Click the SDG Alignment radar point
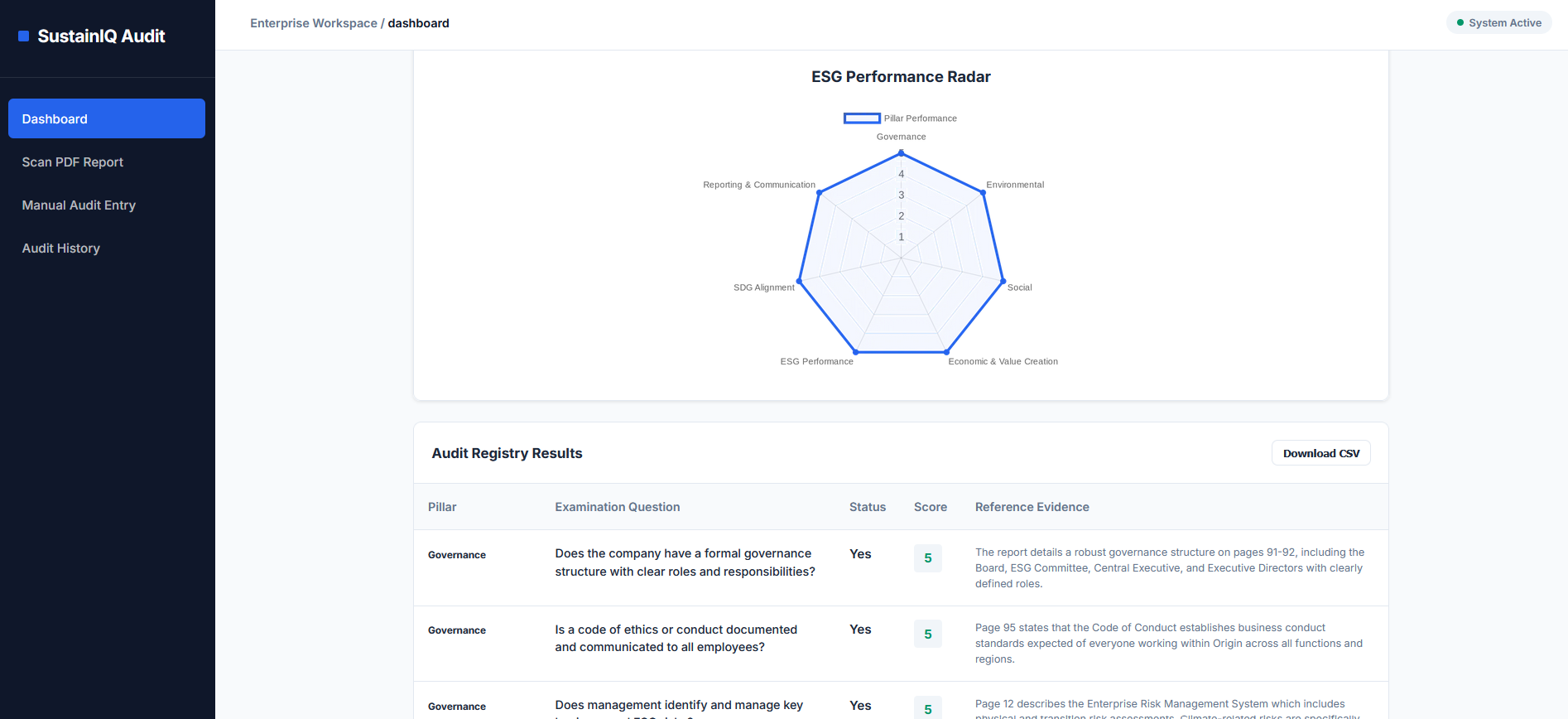The height and width of the screenshot is (719, 1568). coord(799,281)
